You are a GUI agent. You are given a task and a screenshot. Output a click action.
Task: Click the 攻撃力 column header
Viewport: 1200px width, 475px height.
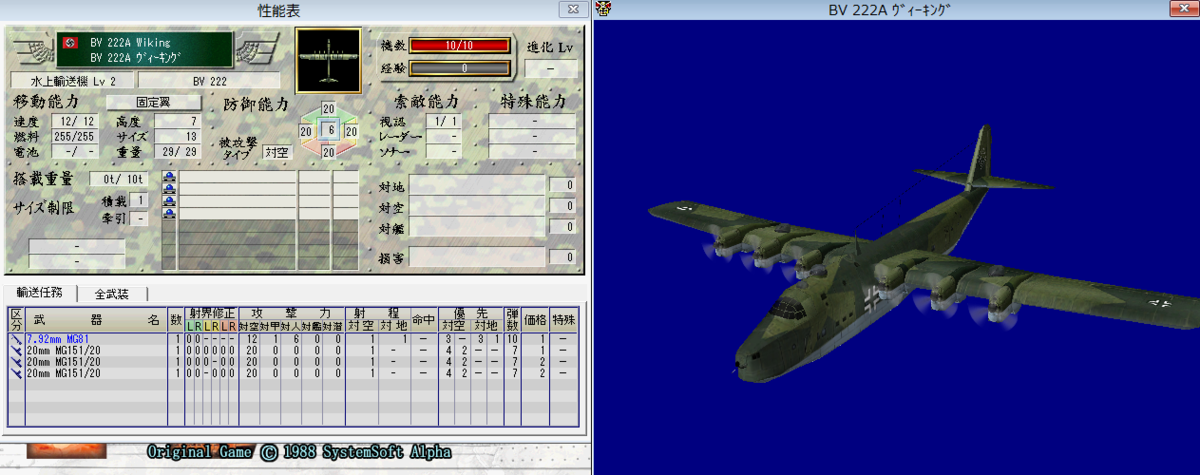click(x=291, y=314)
